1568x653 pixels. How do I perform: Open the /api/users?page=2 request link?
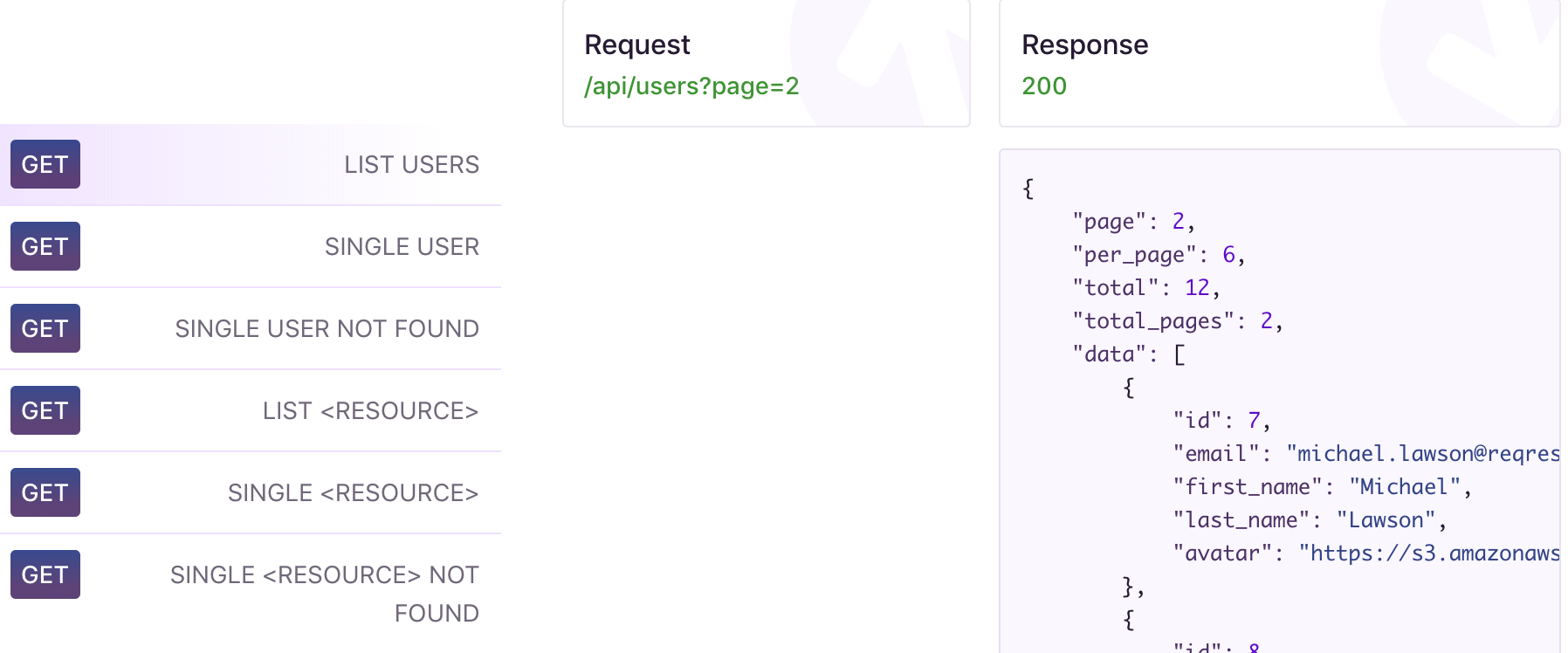coord(691,86)
